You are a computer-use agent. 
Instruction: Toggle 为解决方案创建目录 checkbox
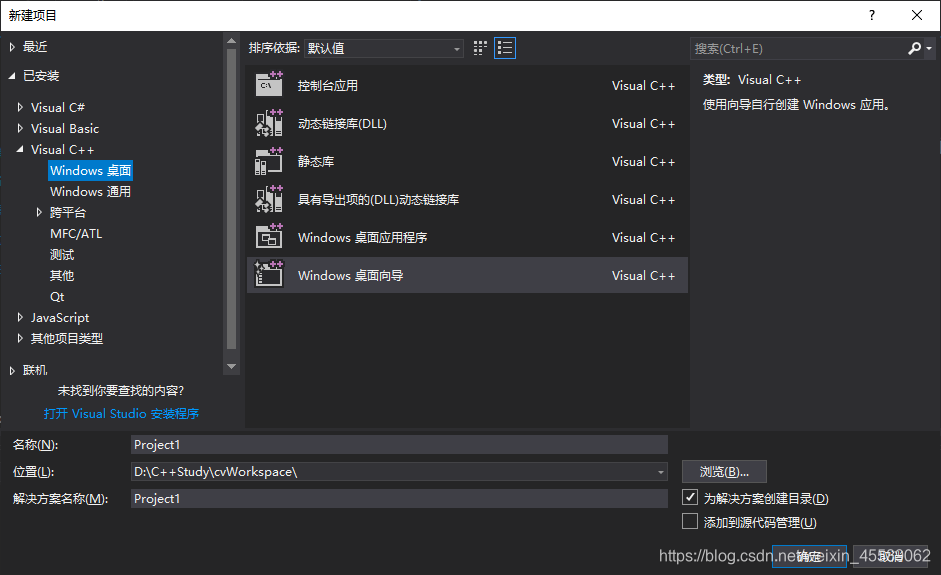pos(690,498)
